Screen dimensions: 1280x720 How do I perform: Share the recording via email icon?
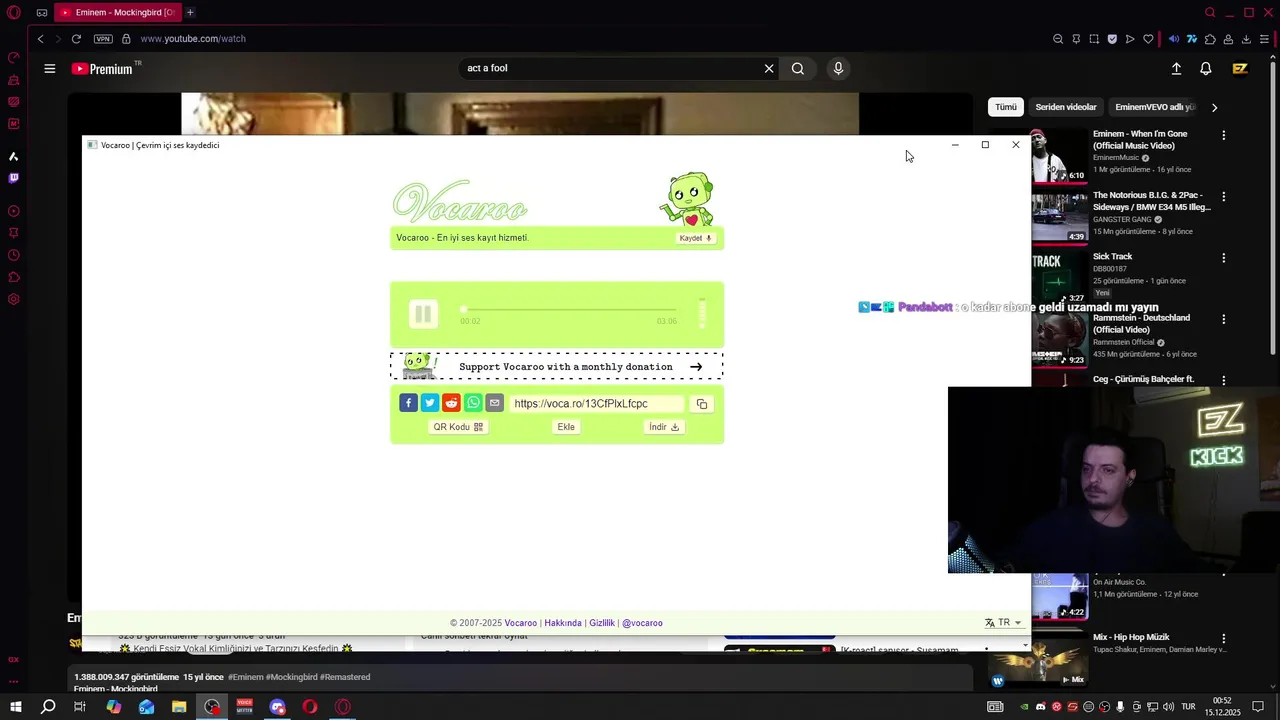(494, 403)
